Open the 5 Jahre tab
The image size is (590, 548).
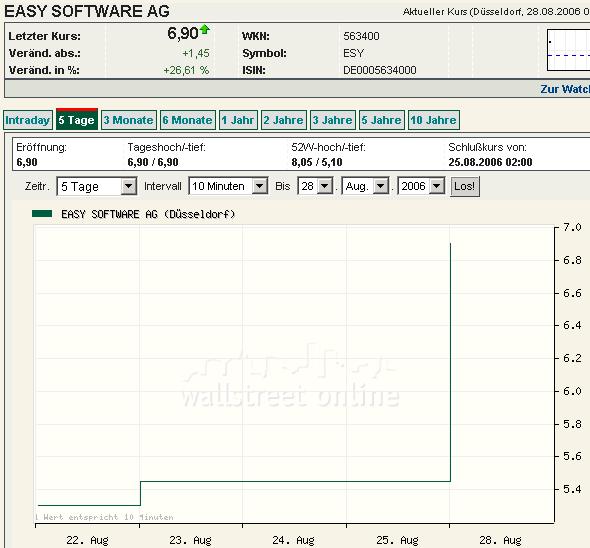coord(382,120)
